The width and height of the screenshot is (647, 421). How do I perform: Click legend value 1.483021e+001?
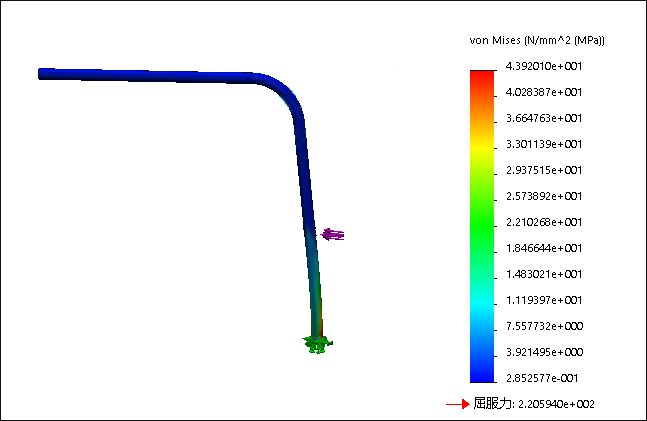tap(544, 274)
